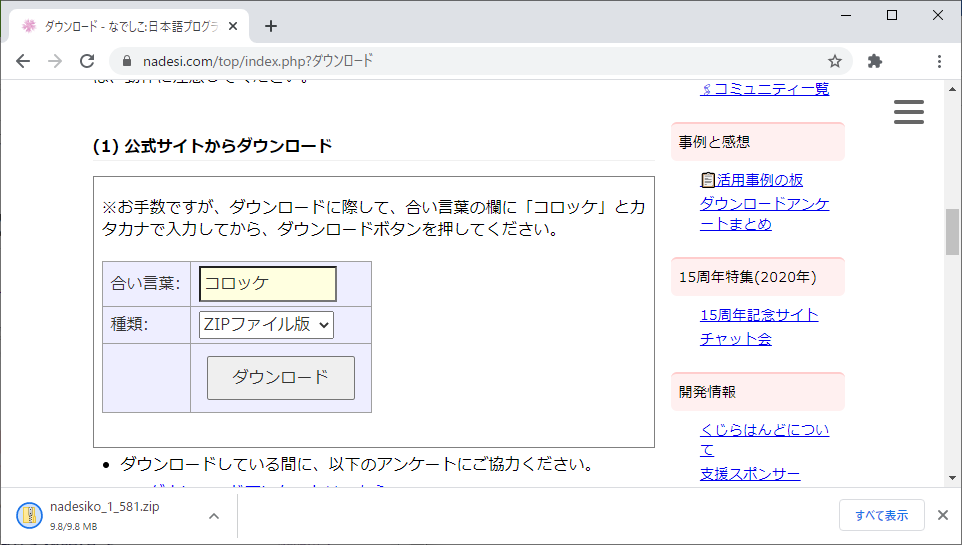962x545 pixels.
Task: Click the browser back arrow
Action: click(23, 61)
